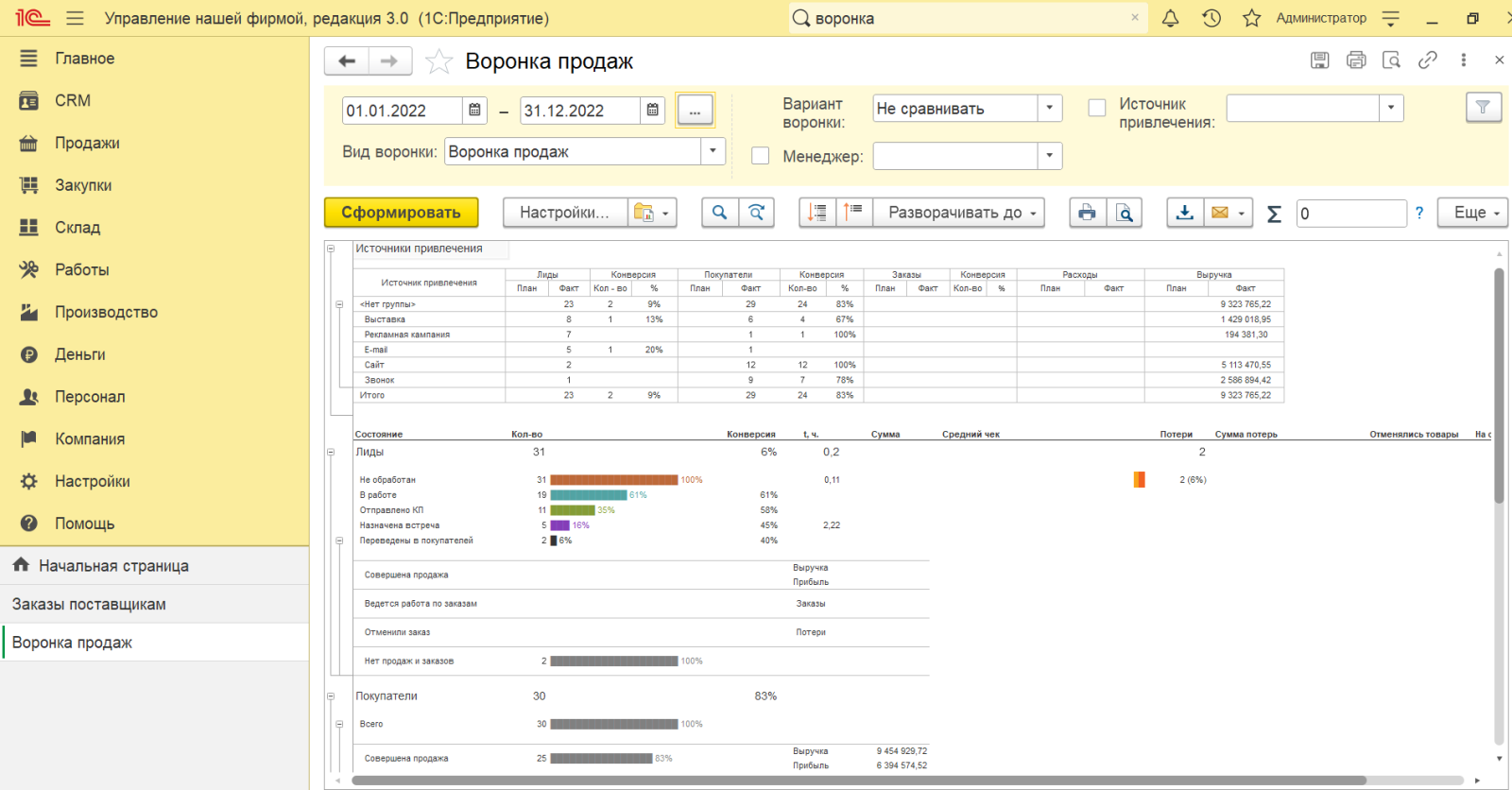Collapse the Покупатели group
The image size is (1512, 790).
[x=331, y=696]
